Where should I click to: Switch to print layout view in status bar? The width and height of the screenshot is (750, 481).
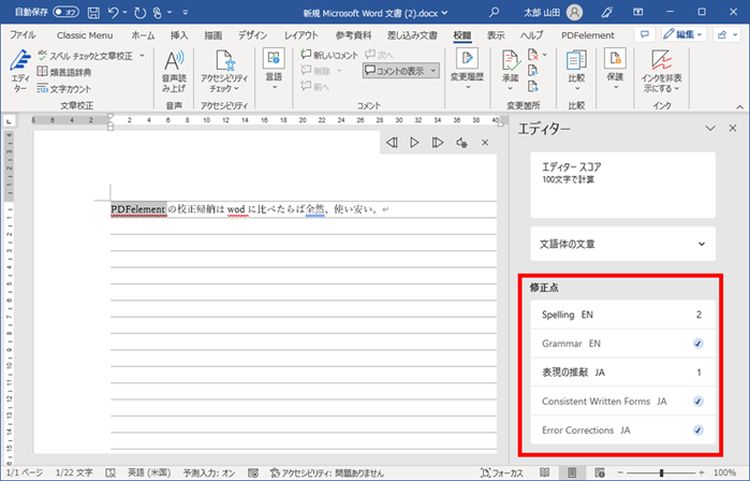[572, 473]
